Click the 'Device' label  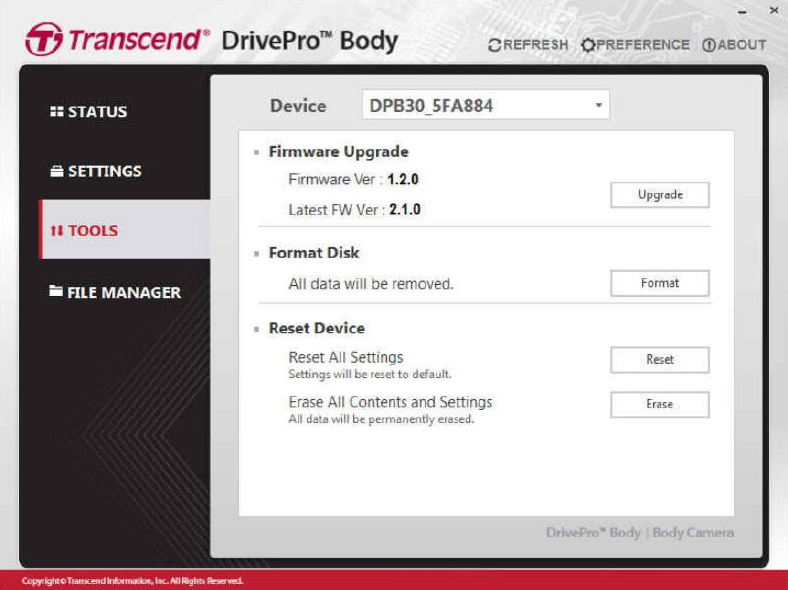tap(298, 106)
